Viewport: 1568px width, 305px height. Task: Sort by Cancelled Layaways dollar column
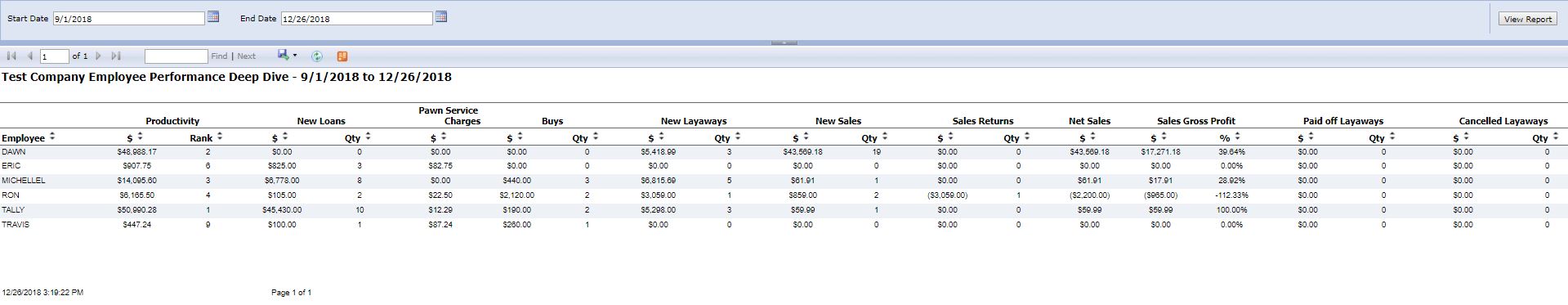(1466, 137)
